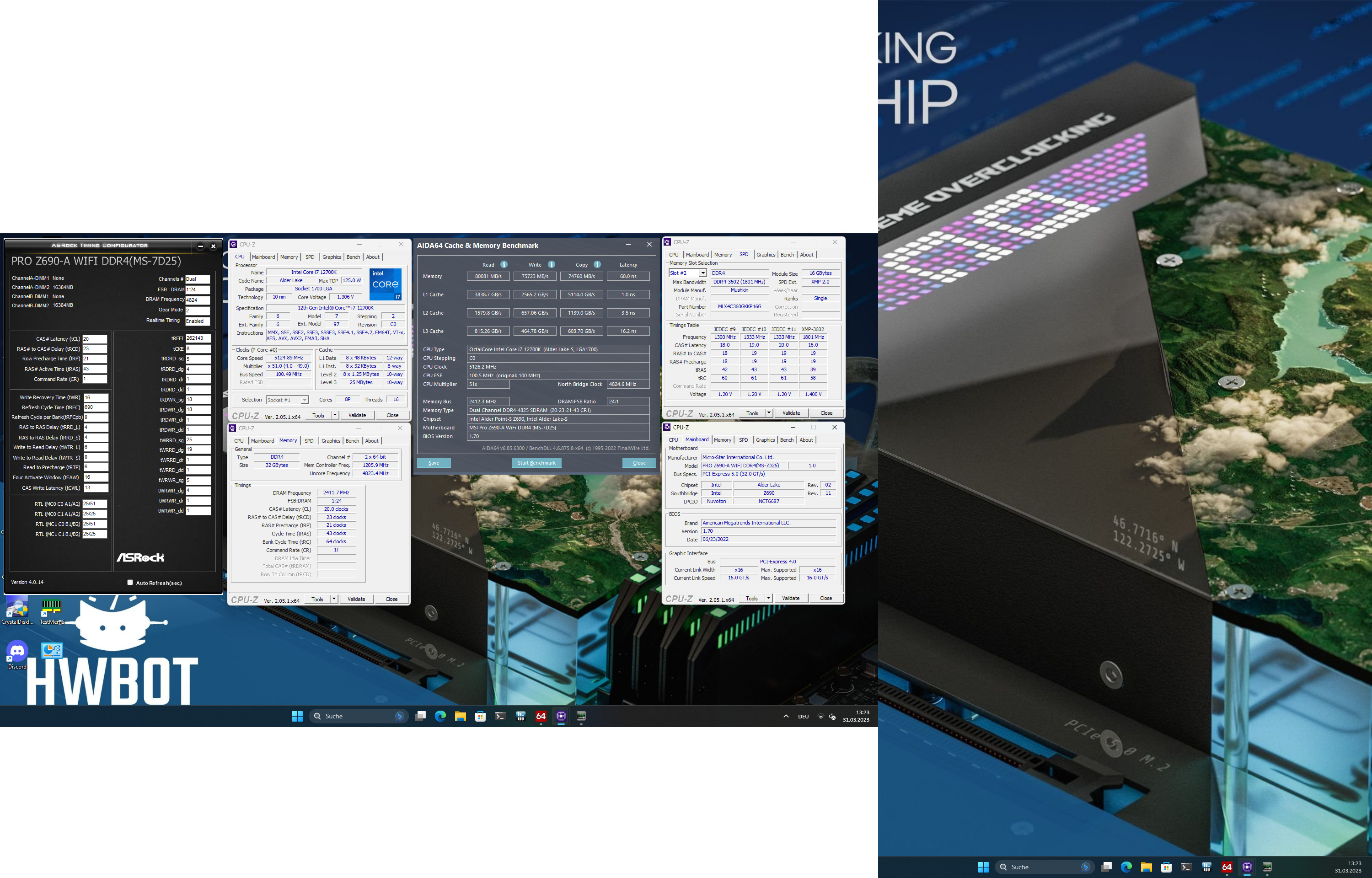Switch to Bench tab in CPU-Z processor window
This screenshot has height=878, width=1372.
(x=354, y=257)
